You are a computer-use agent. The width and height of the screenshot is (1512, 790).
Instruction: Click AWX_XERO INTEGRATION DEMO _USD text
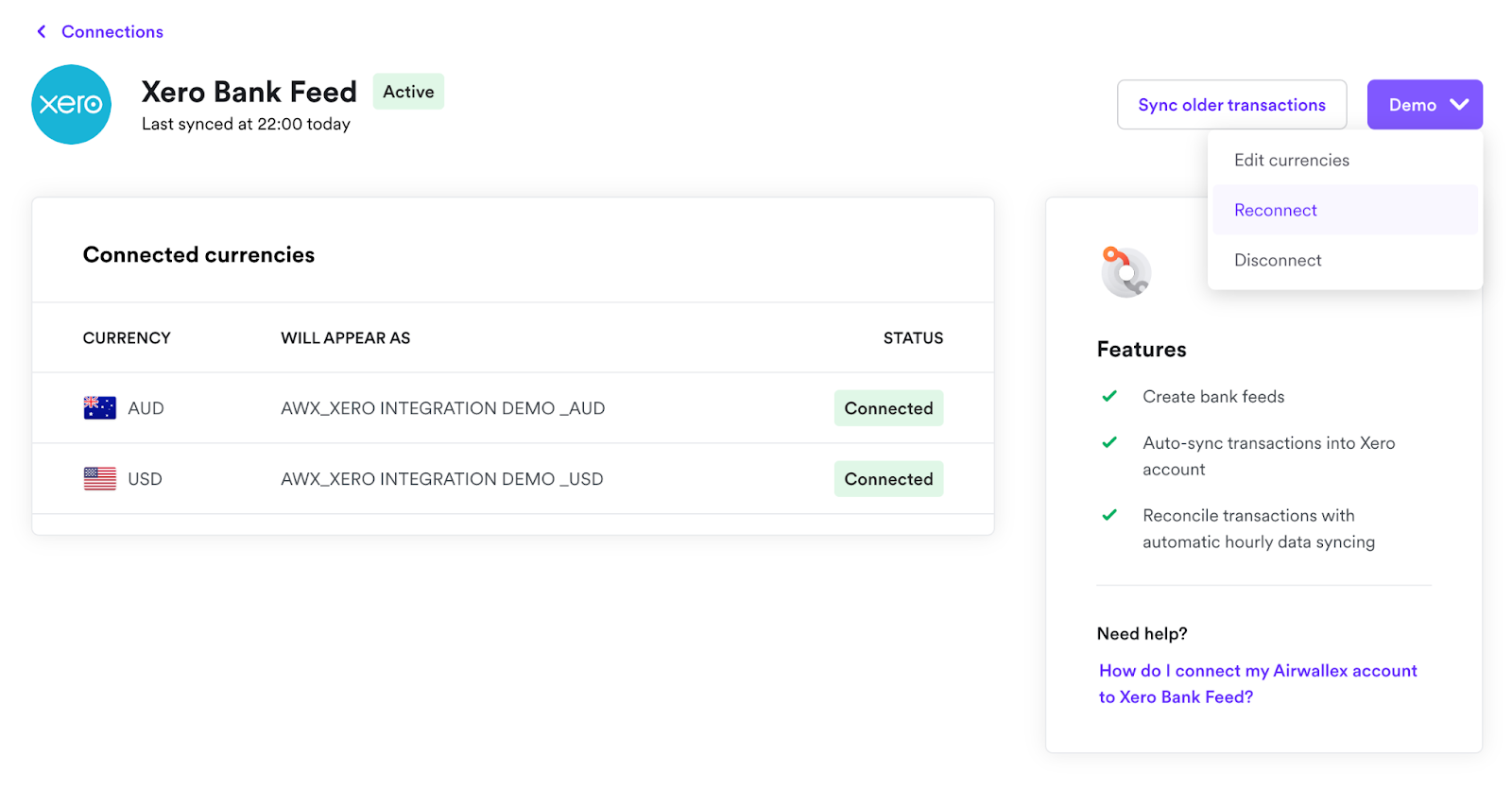442,479
